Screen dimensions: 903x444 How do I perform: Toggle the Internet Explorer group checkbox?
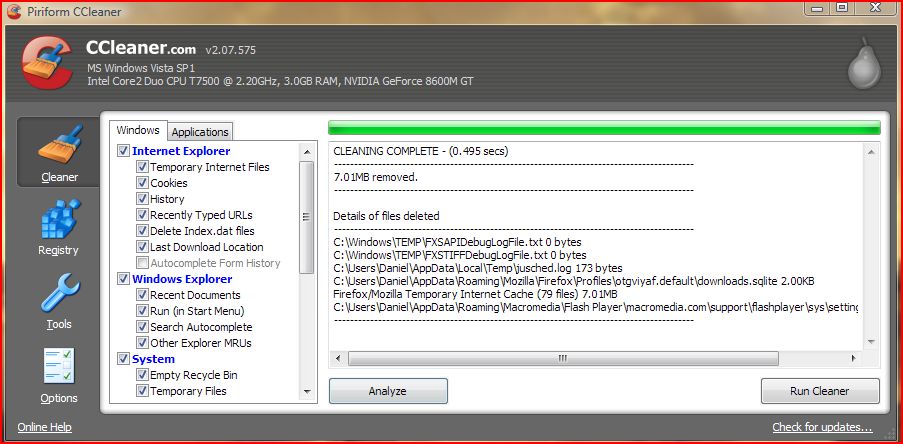(x=123, y=151)
